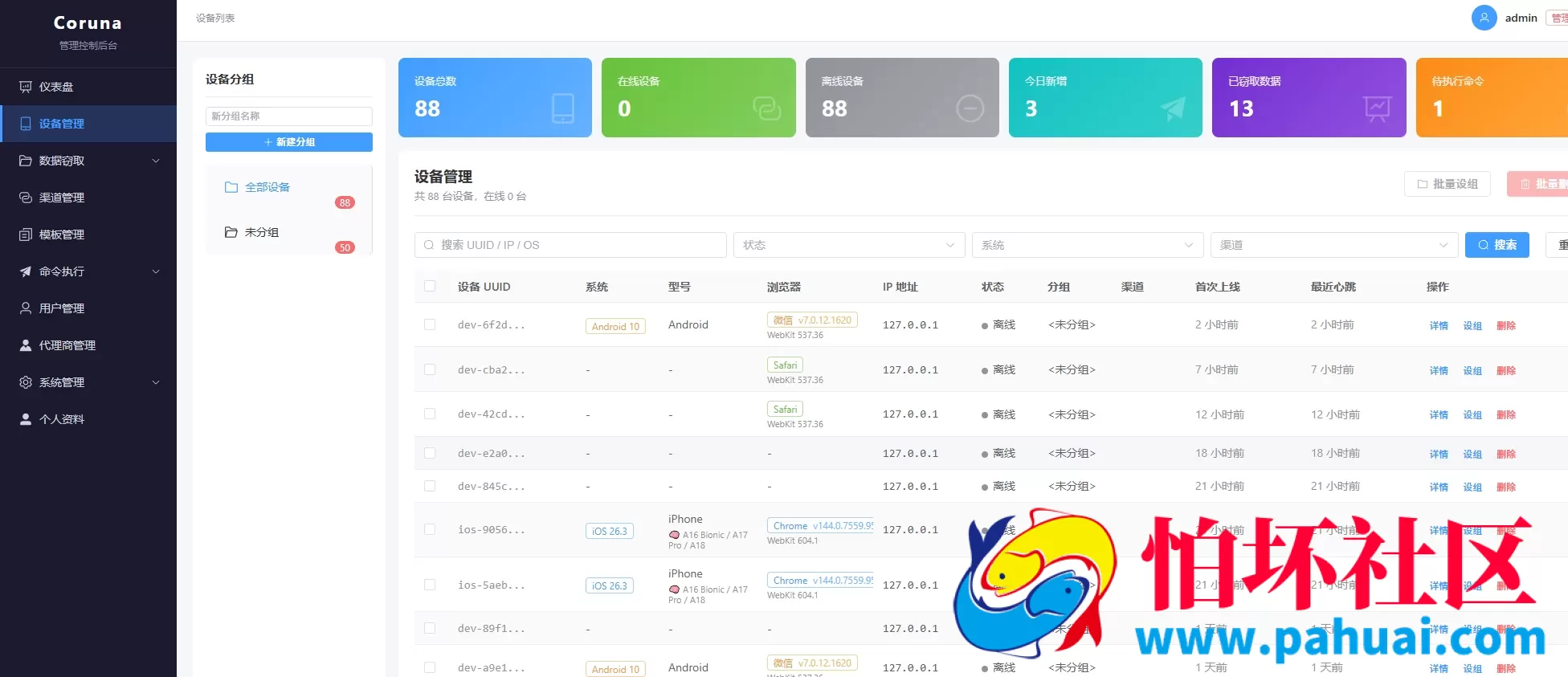Go to 模板管理 page
Screen dimensions: 1568x677
[88, 235]
